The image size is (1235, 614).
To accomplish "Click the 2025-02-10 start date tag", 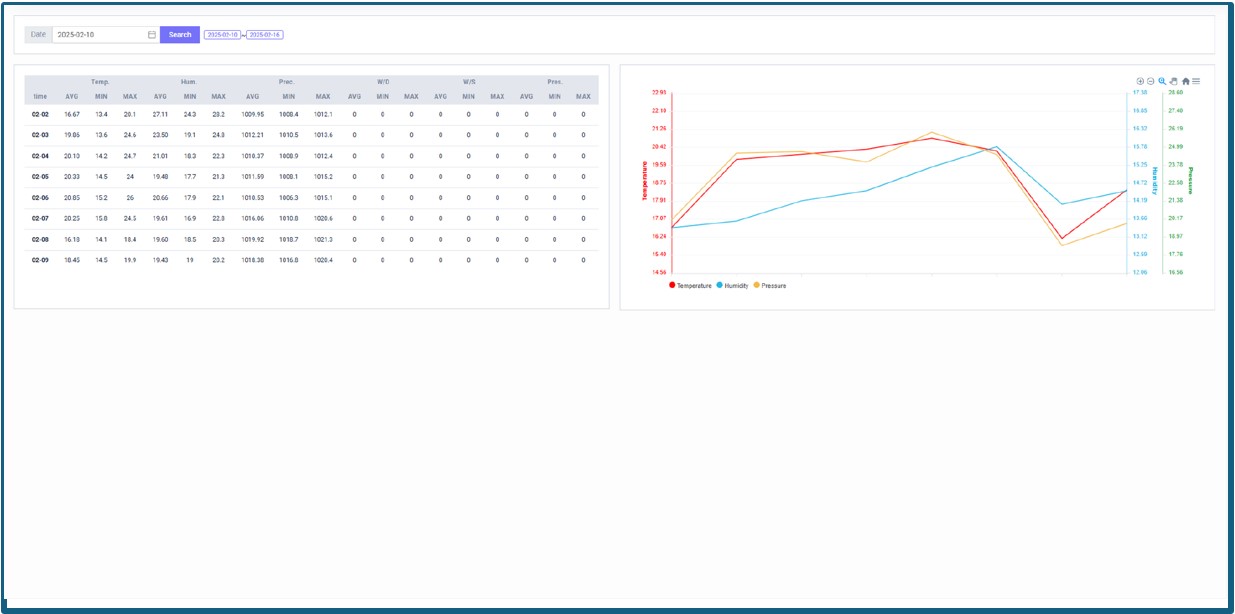I will coord(223,35).
